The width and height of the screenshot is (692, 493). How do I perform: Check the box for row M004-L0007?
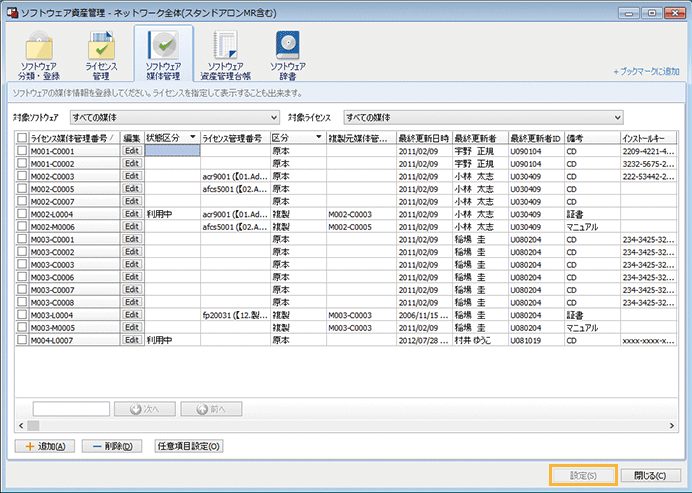[22, 340]
